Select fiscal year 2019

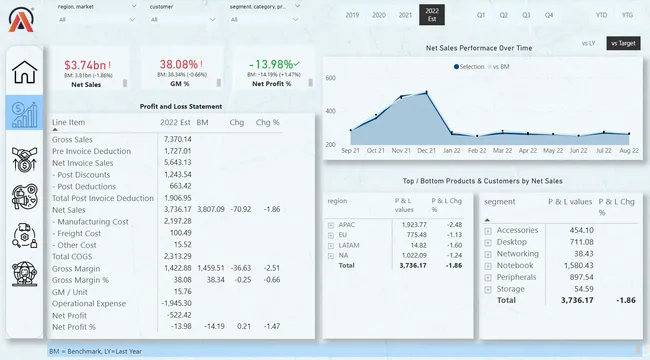(x=352, y=15)
